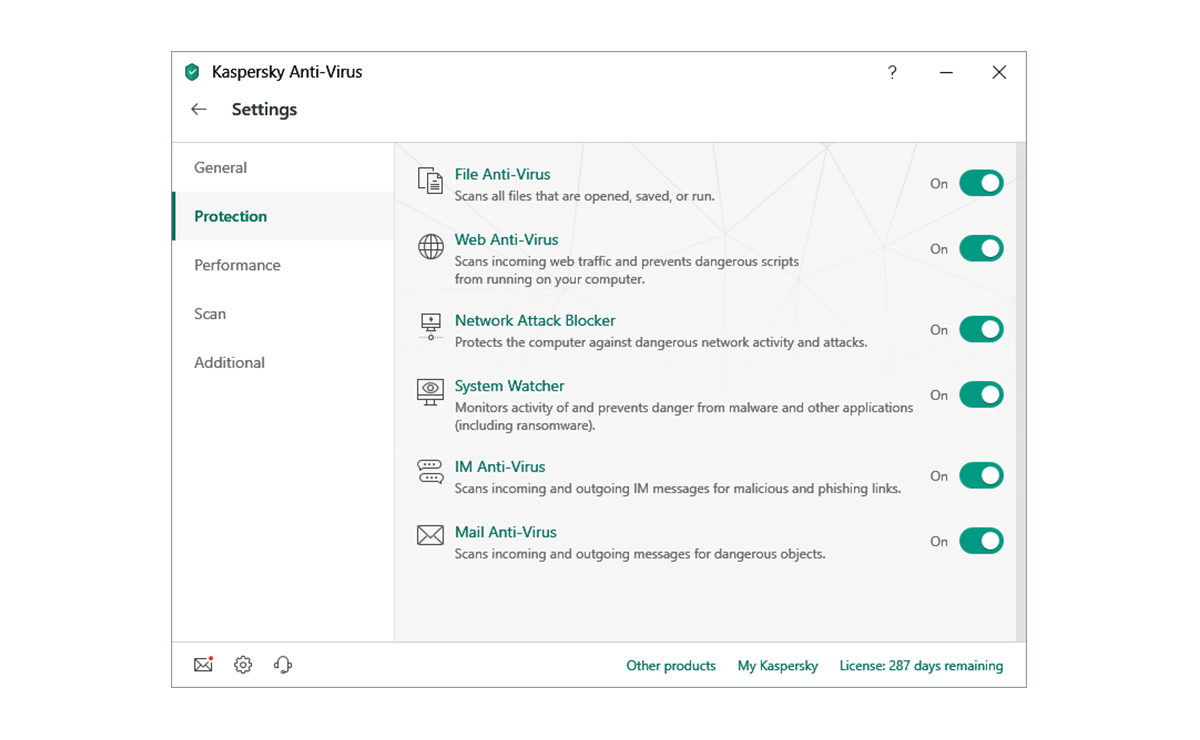Click the File Anti-Virus document icon
Image resolution: width=1200 pixels, height=740 pixels.
coord(430,181)
